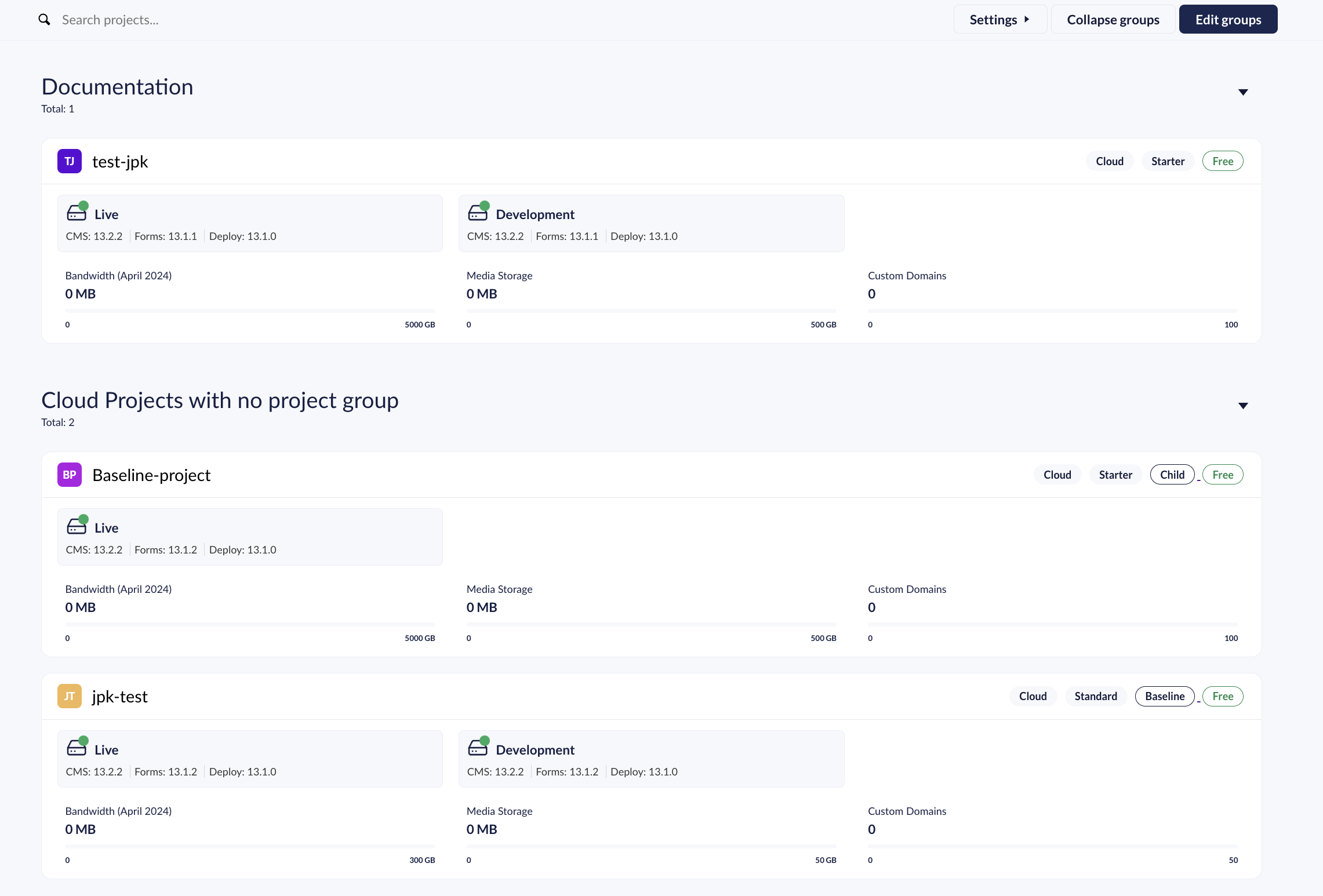Click the Bandwidth usage bar of test-jpk
Viewport: 1323px width, 896px height.
click(250, 311)
